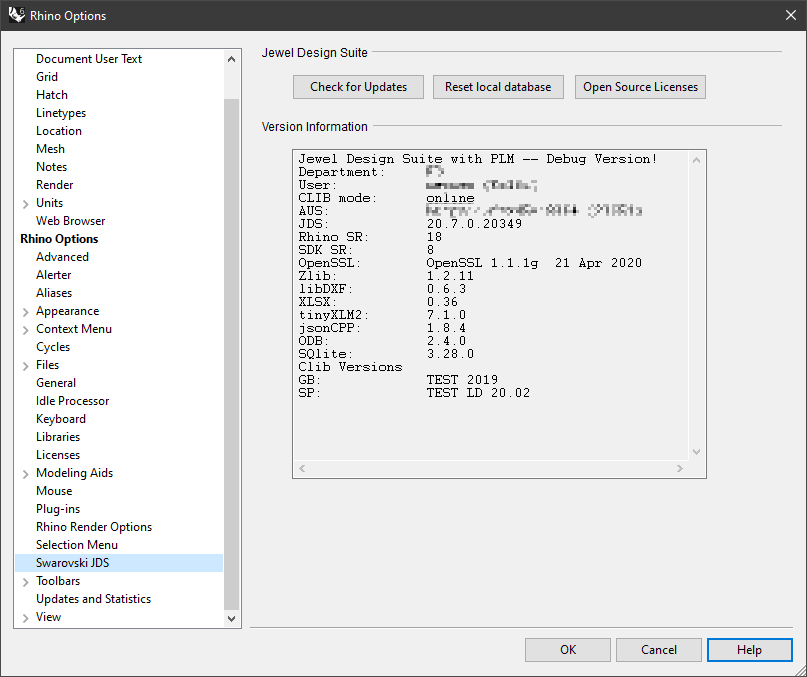This screenshot has height=677, width=807.
Task: Open the Cycles settings page
Action: (x=53, y=347)
